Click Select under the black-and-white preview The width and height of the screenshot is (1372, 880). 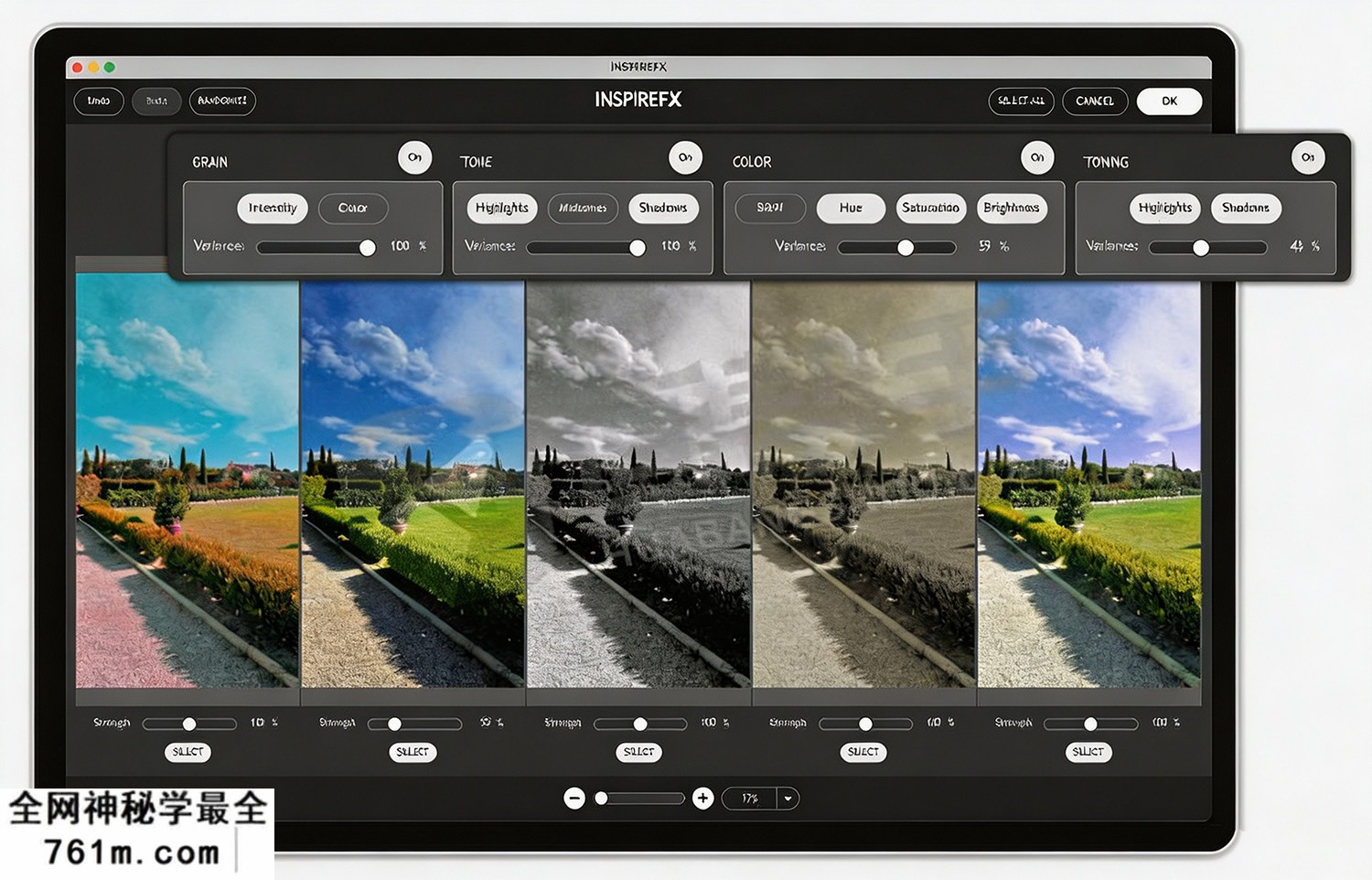pyautogui.click(x=638, y=752)
